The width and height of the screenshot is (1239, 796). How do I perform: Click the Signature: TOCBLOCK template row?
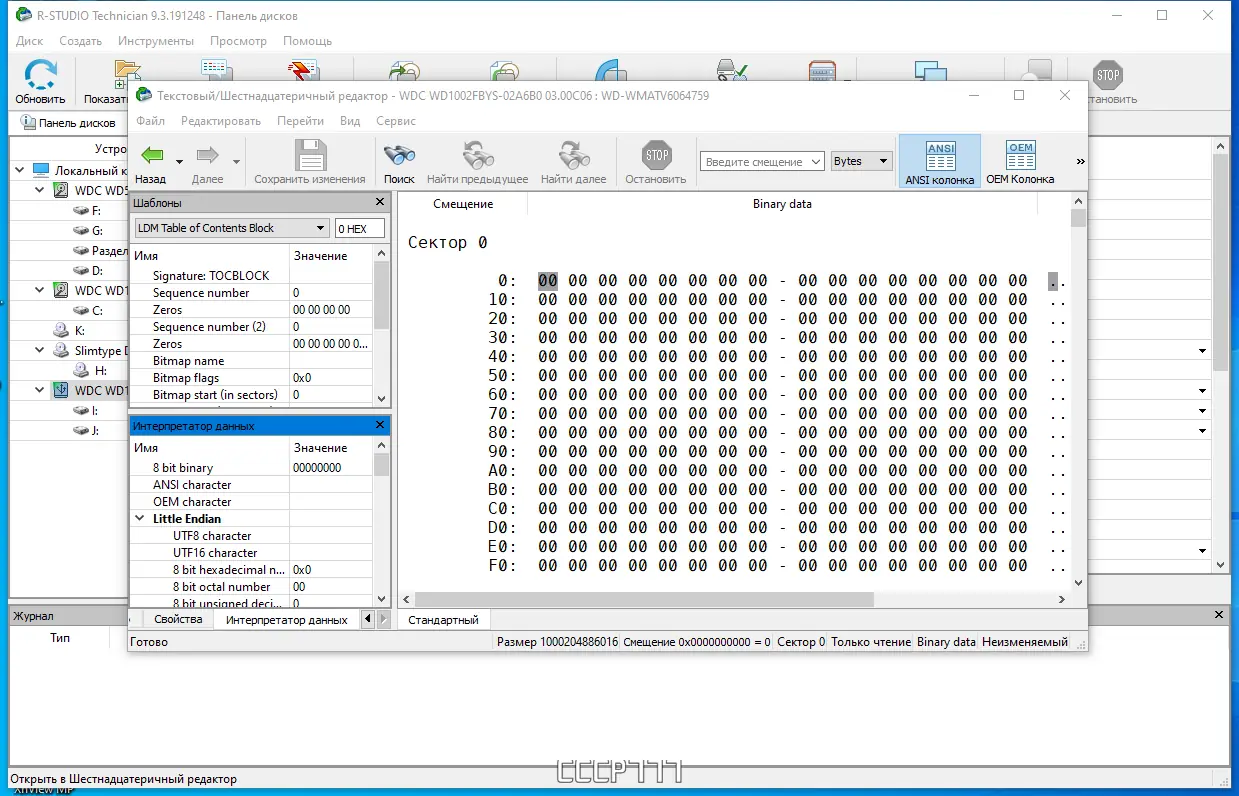[252, 276]
